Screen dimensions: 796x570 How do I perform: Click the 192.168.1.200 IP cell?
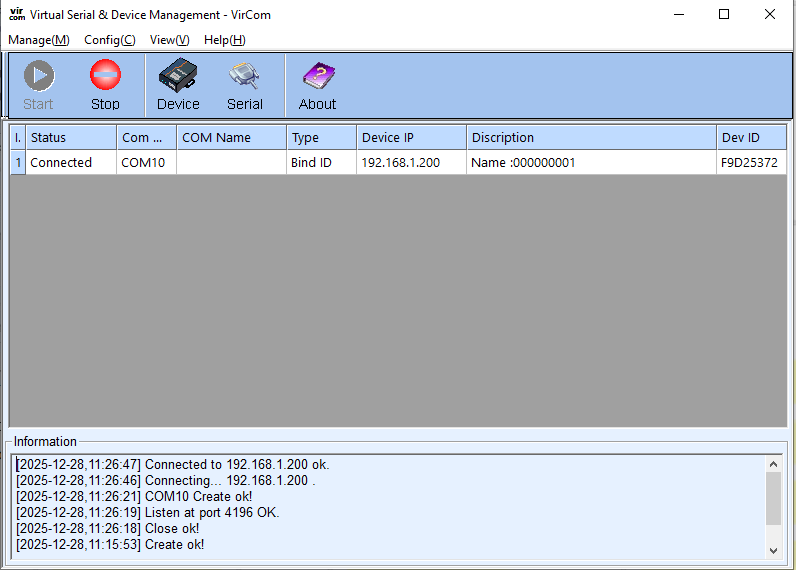pyautogui.click(x=400, y=162)
